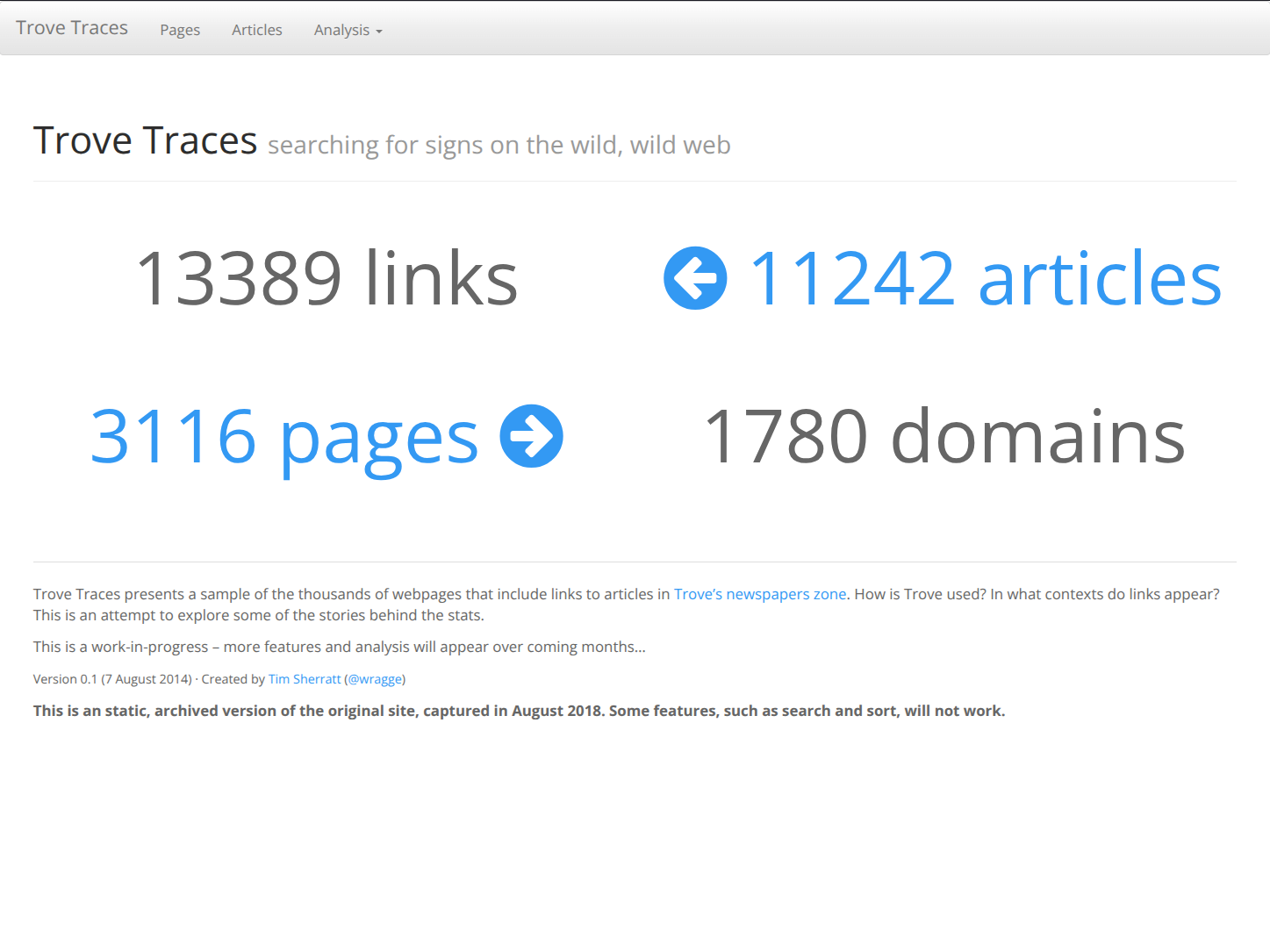Open the Trove Traces brand link in navbar
The height and width of the screenshot is (952, 1270).
72,28
